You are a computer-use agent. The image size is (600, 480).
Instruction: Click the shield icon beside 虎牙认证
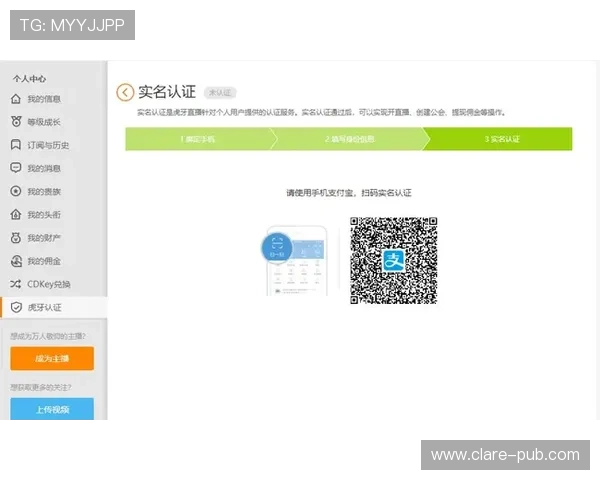pos(16,307)
